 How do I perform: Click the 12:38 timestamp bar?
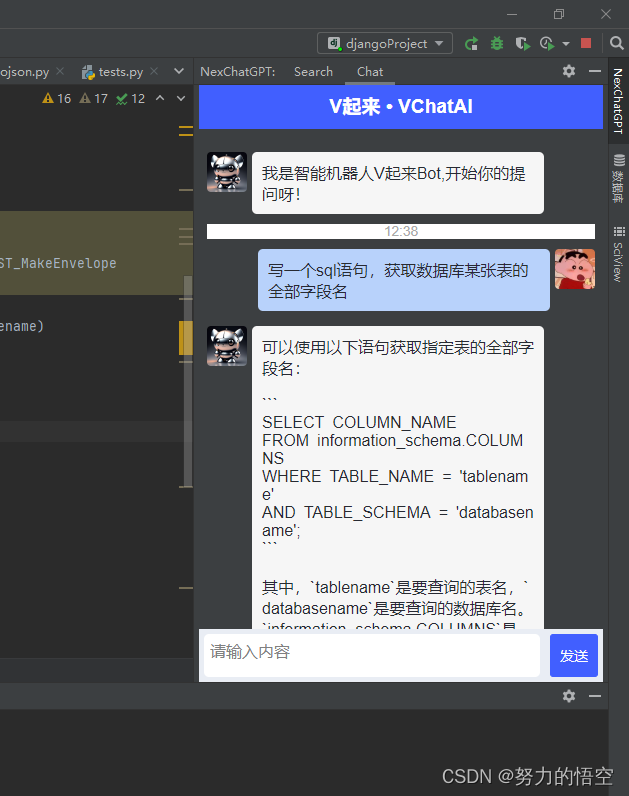tap(401, 231)
